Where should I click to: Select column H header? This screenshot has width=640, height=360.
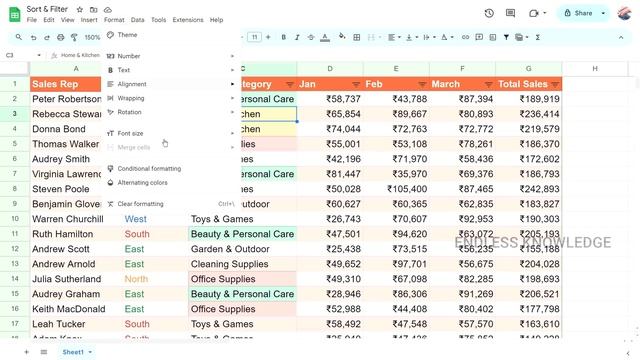coord(595,69)
